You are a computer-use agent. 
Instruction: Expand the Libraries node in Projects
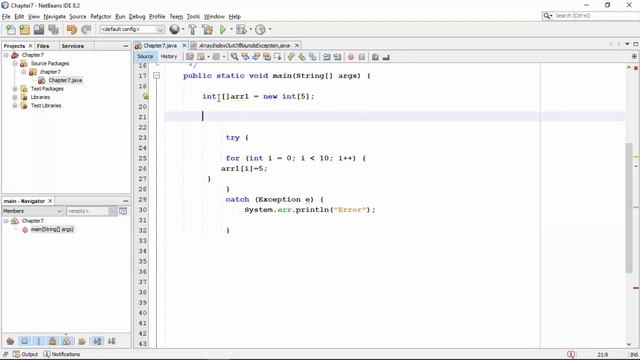(15, 97)
